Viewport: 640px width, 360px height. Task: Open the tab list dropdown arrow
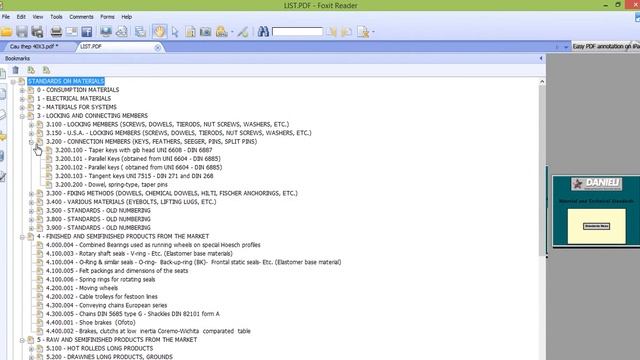point(566,47)
